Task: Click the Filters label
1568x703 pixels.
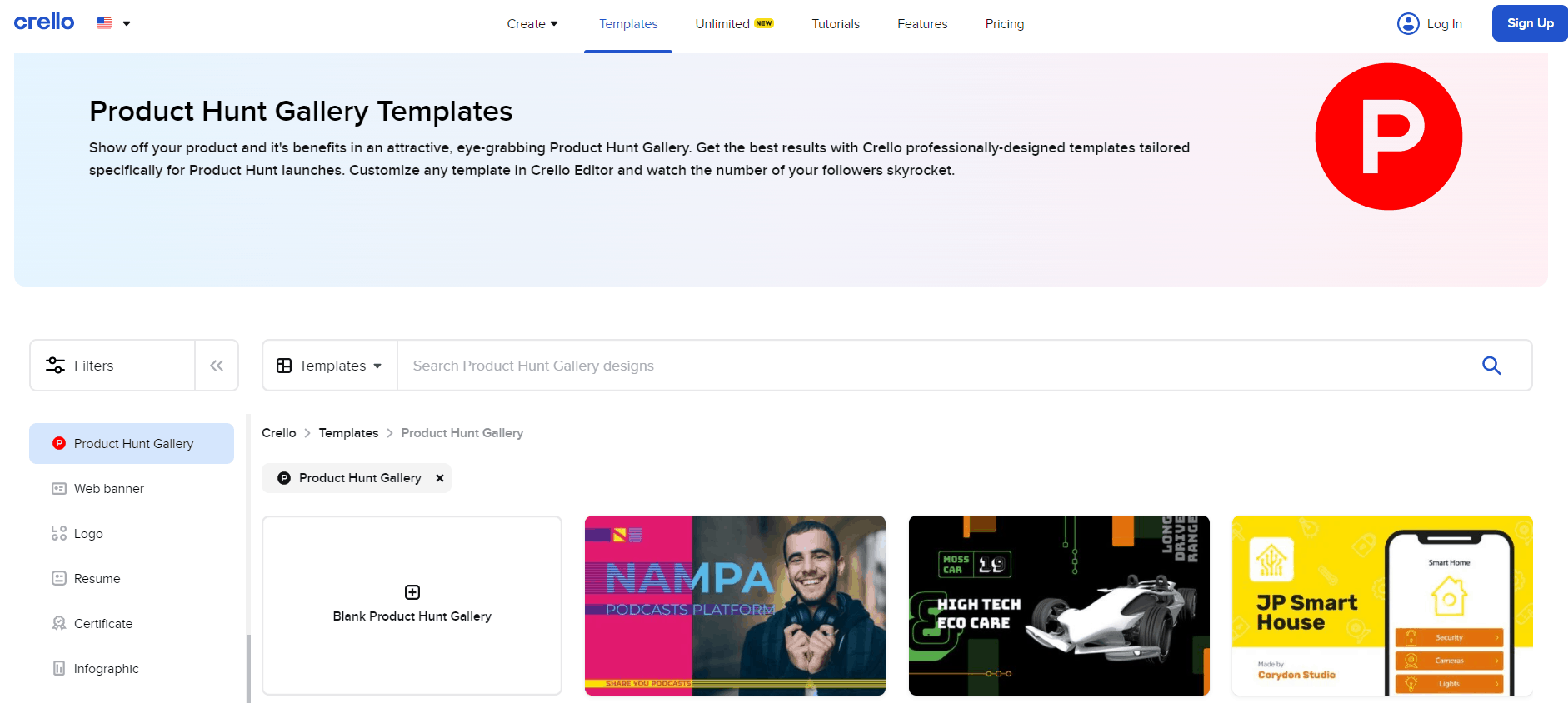Action: click(x=93, y=366)
